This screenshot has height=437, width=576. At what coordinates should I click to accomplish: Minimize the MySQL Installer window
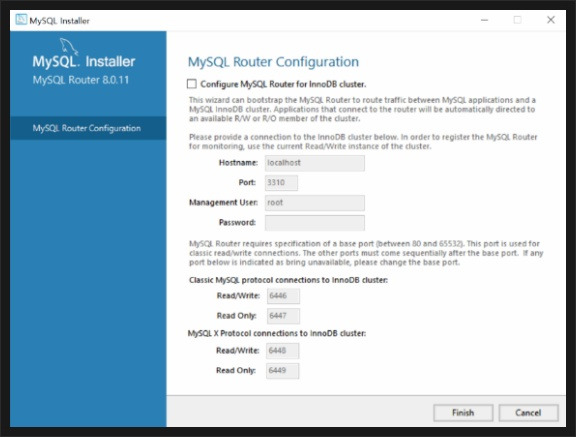485,20
